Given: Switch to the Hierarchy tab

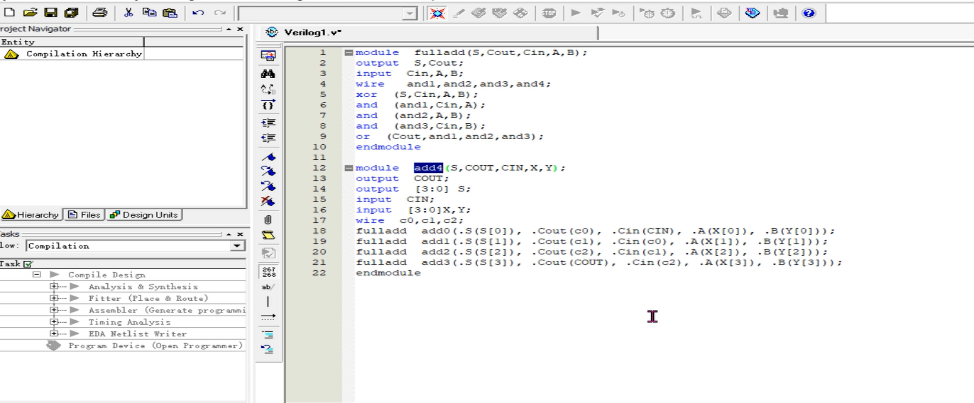Looking at the screenshot, I should tap(30, 215).
